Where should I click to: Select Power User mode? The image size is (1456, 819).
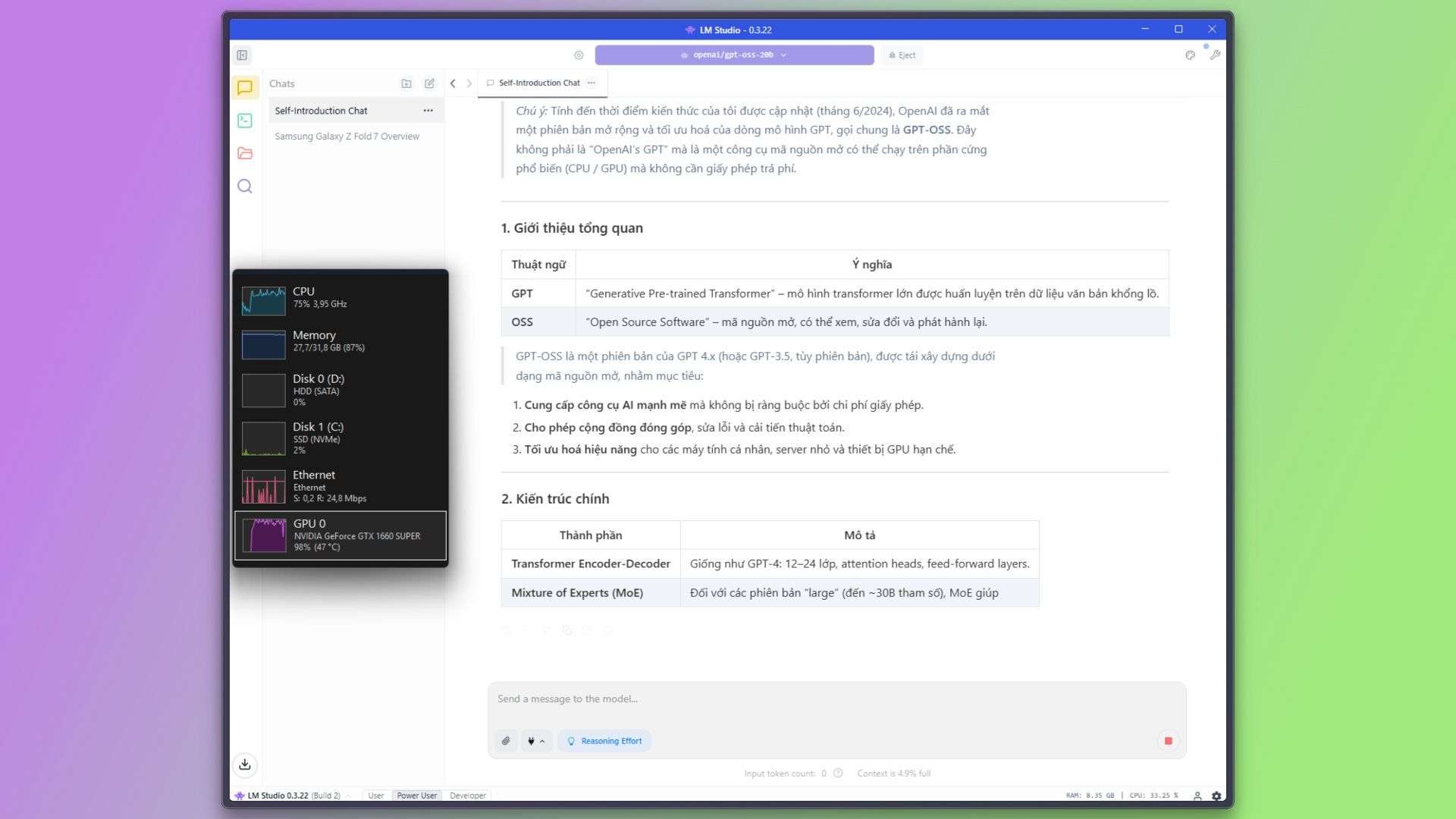(x=416, y=795)
